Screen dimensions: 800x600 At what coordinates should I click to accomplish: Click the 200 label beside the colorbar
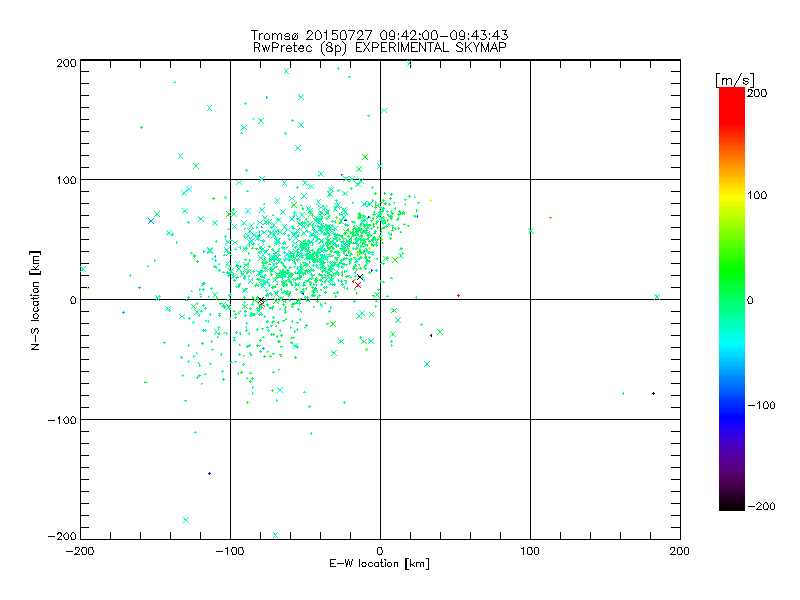pyautogui.click(x=757, y=93)
